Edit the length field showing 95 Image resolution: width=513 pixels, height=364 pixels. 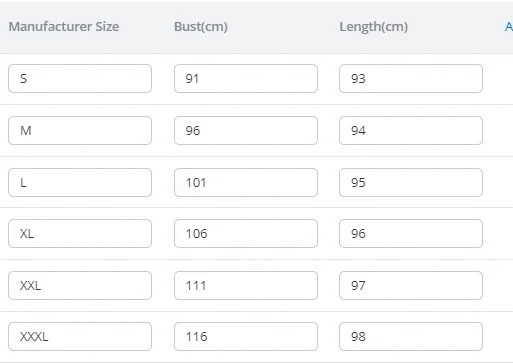tap(411, 183)
